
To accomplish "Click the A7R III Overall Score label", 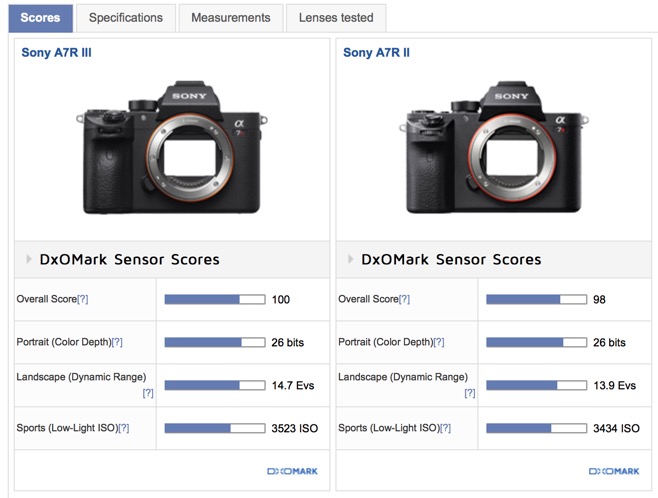I will click(x=47, y=299).
